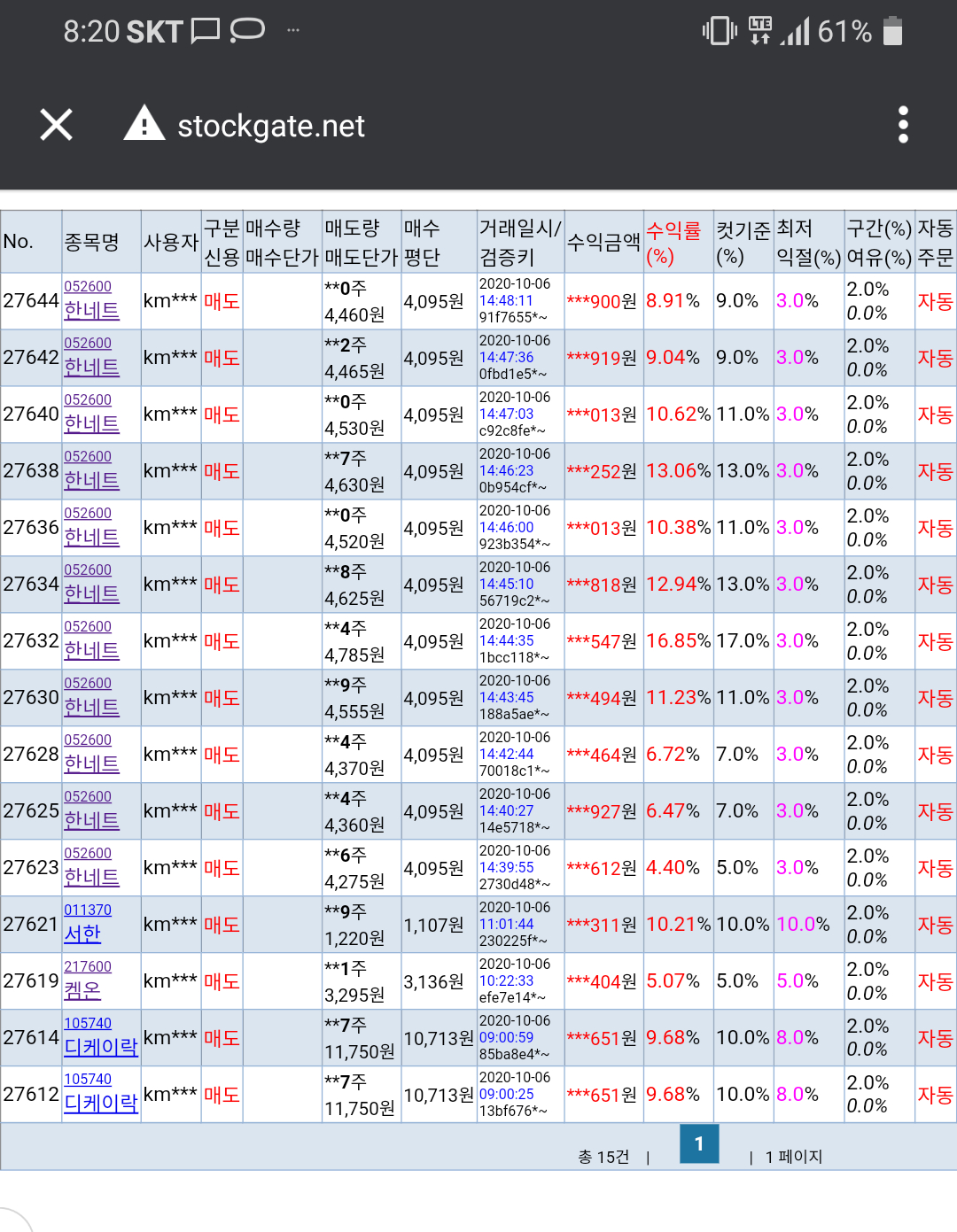Open the 디케이락 link in row 27614
Viewport: 957px width, 1232px height.
(101, 1047)
